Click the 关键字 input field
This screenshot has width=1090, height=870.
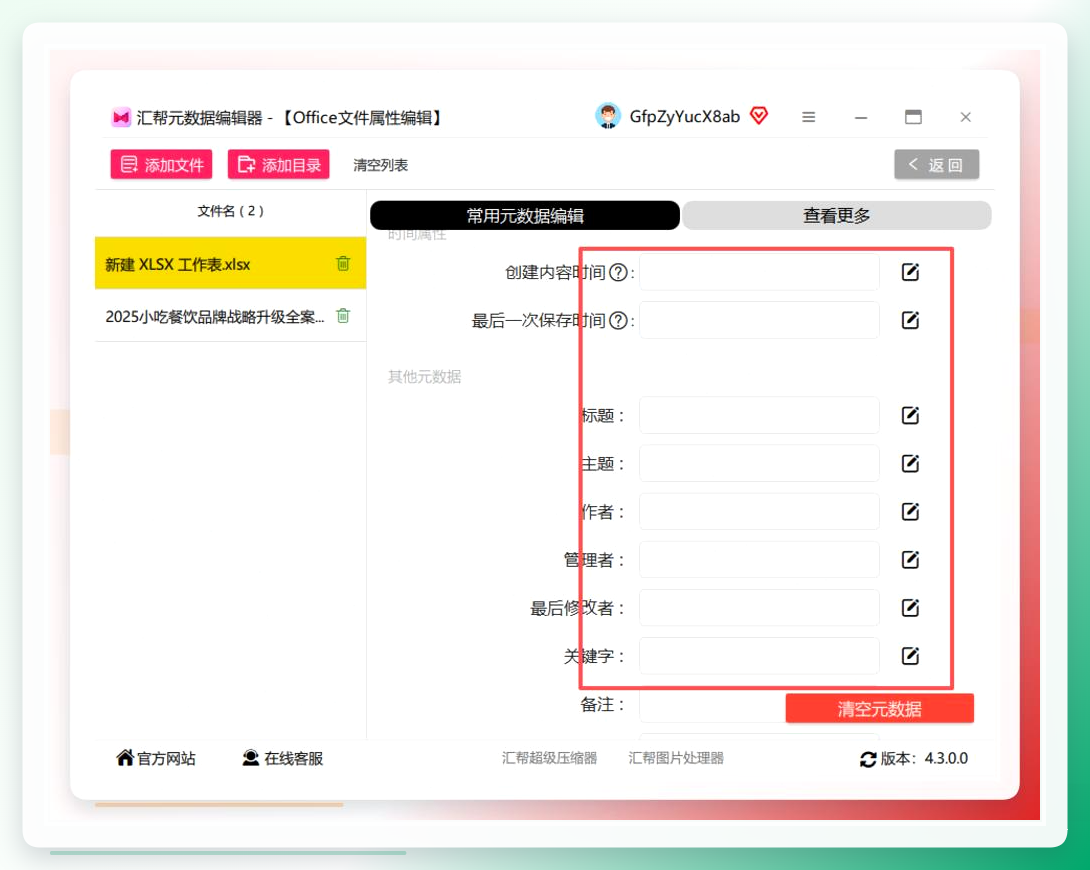click(759, 656)
